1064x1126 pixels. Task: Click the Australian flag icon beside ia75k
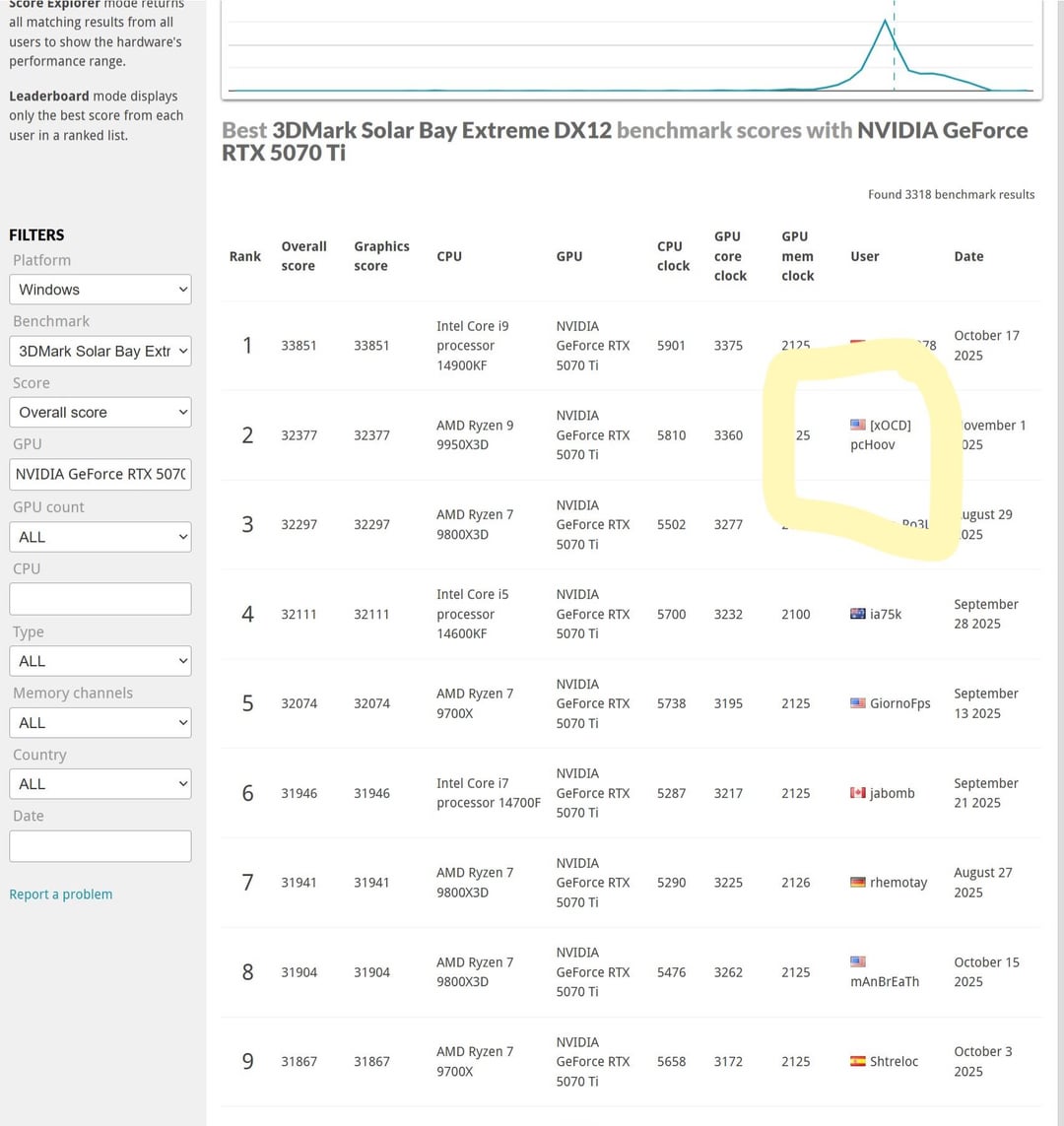point(858,614)
